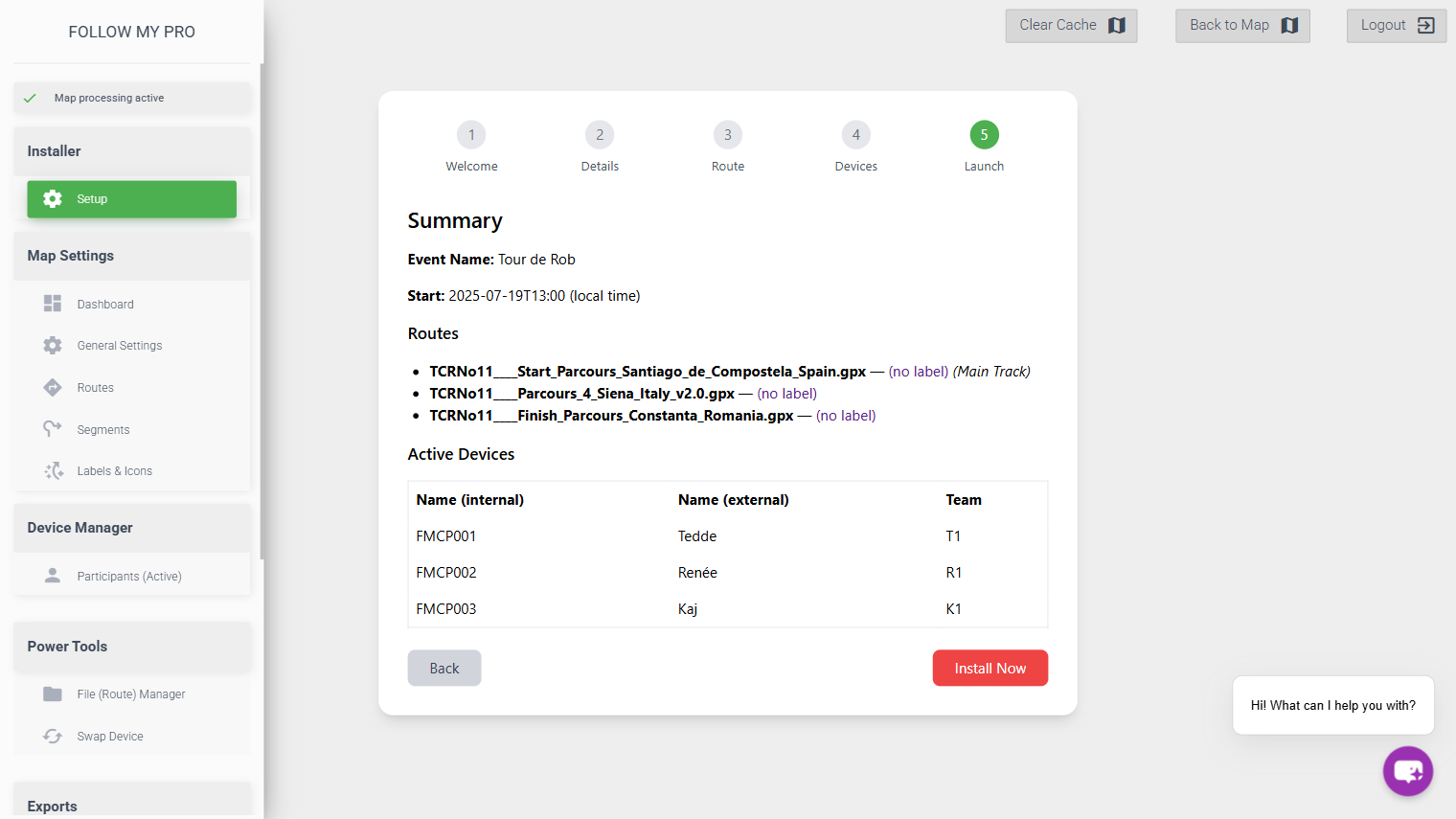The width and height of the screenshot is (1456, 819).
Task: Click the Clear Cache button
Action: pyautogui.click(x=1071, y=26)
